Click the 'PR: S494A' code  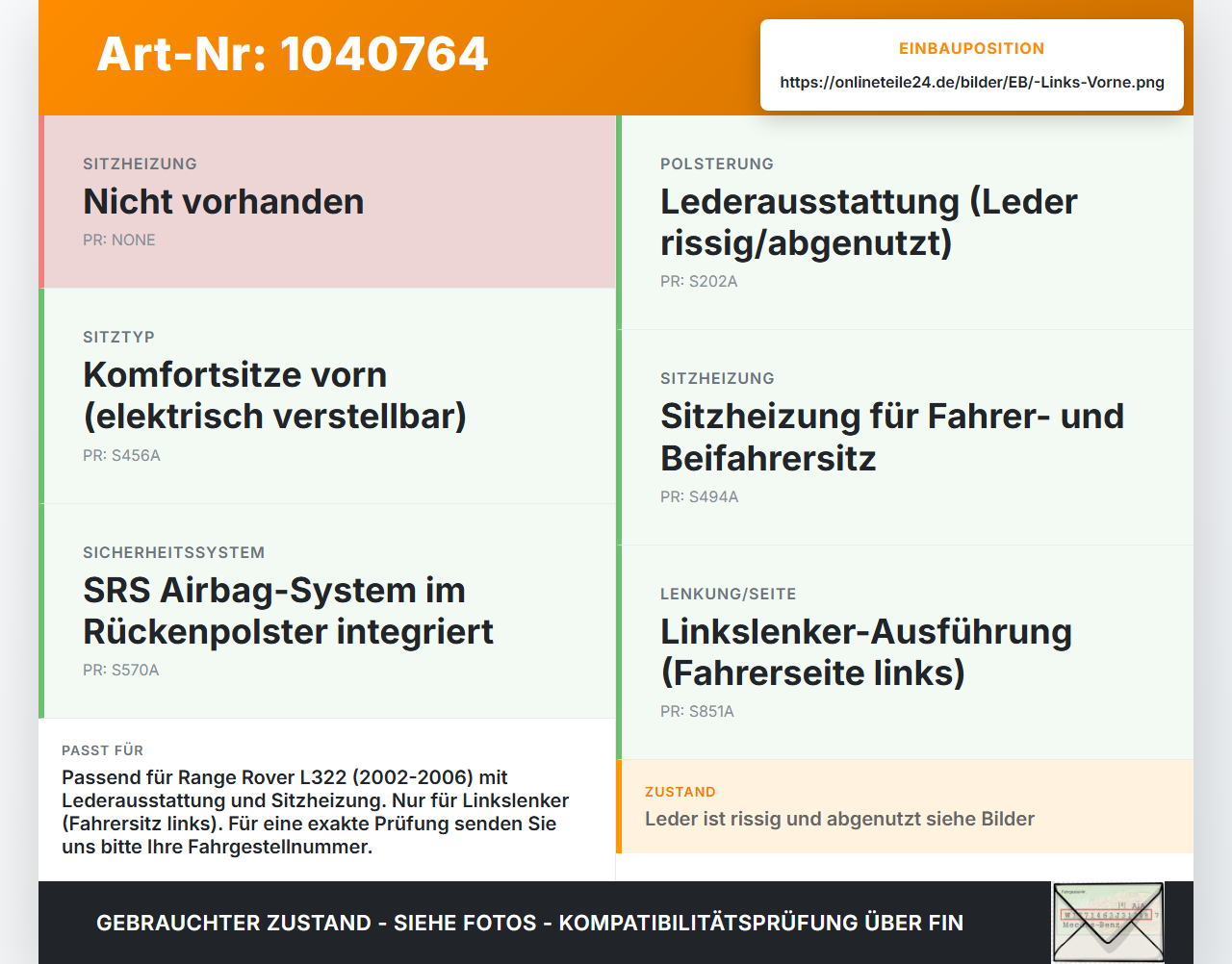click(700, 496)
